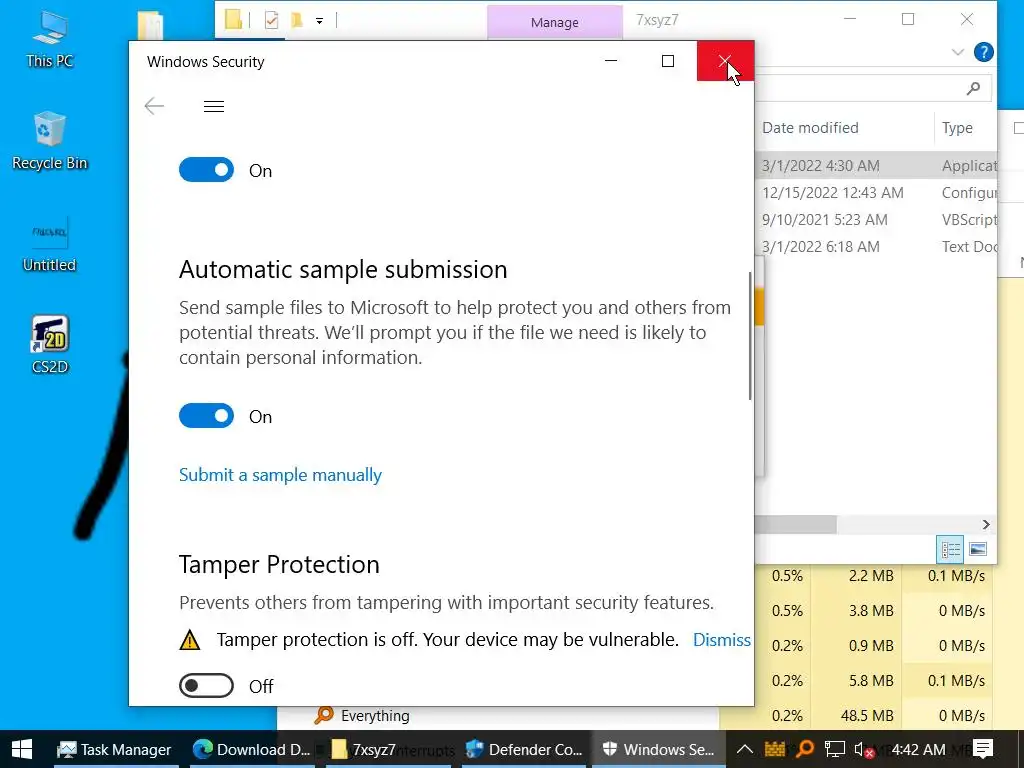This screenshot has height=768, width=1024.
Task: Switch Explorer to details view icon
Action: click(x=950, y=549)
